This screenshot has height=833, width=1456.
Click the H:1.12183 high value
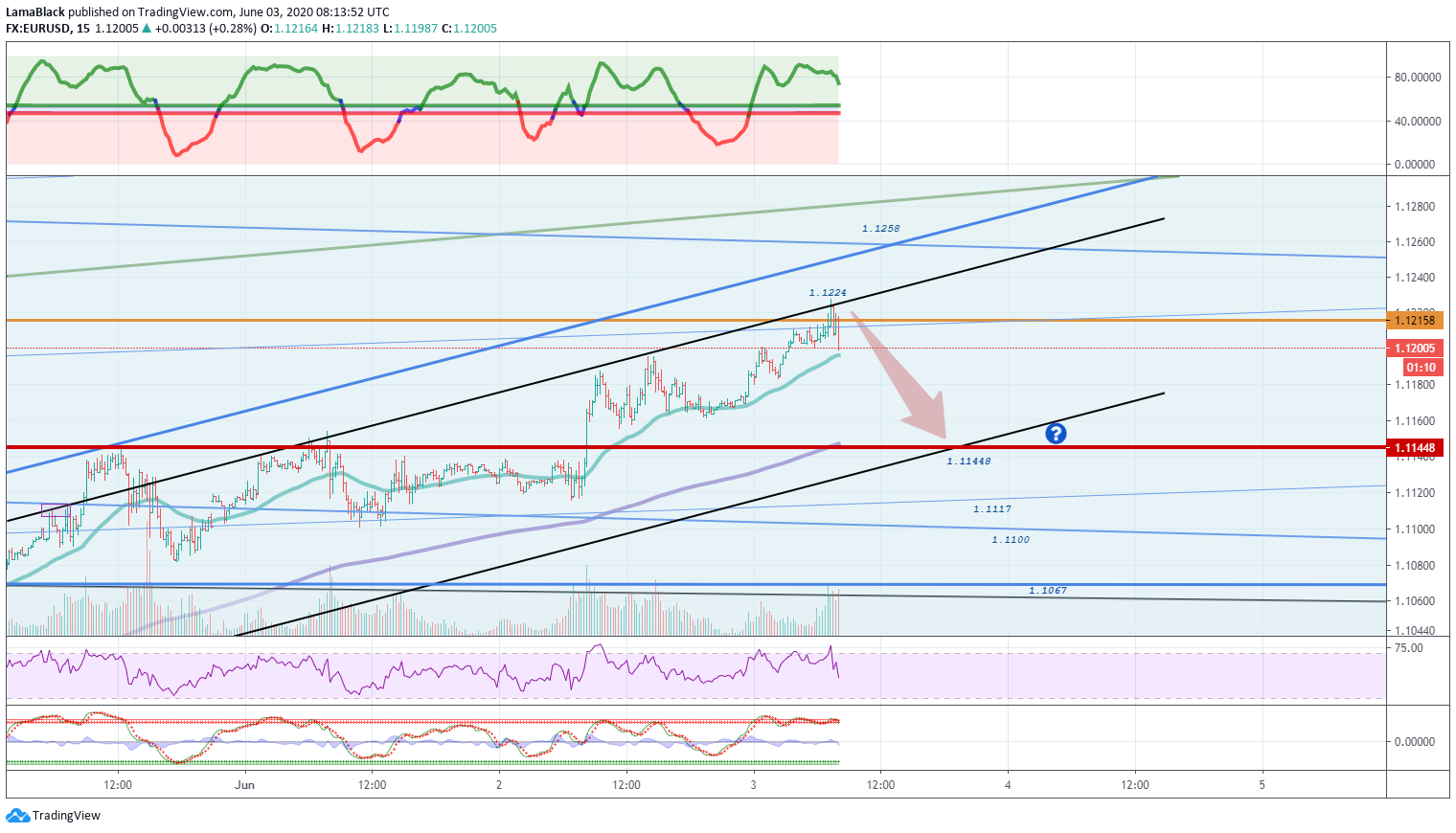pos(352,29)
